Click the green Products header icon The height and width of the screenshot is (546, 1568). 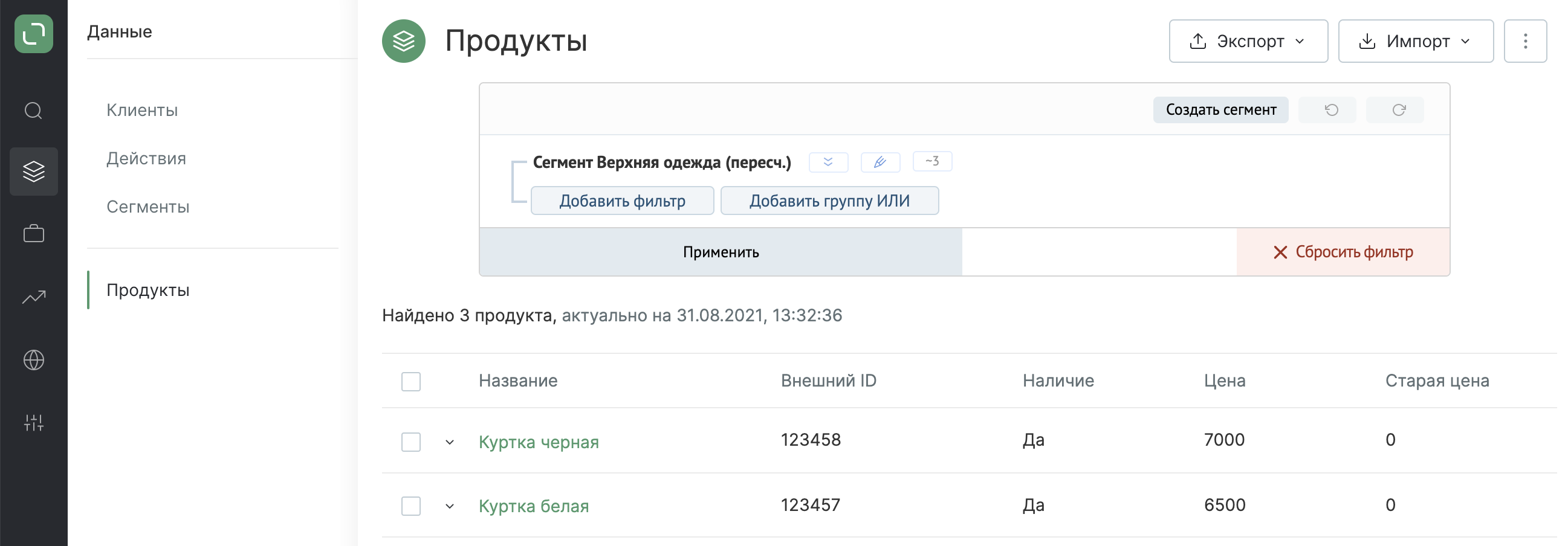point(404,41)
